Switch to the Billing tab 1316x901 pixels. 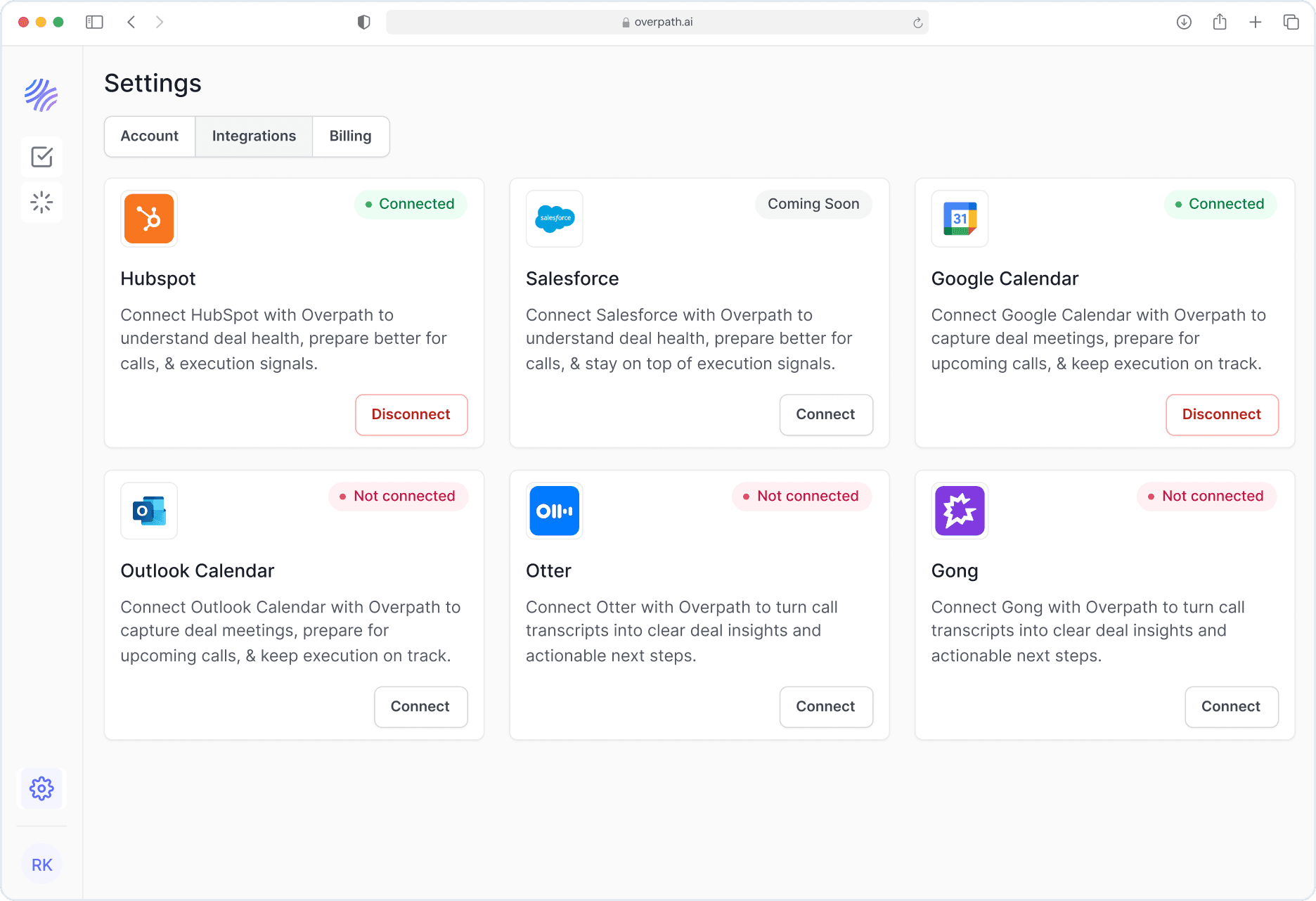click(351, 136)
